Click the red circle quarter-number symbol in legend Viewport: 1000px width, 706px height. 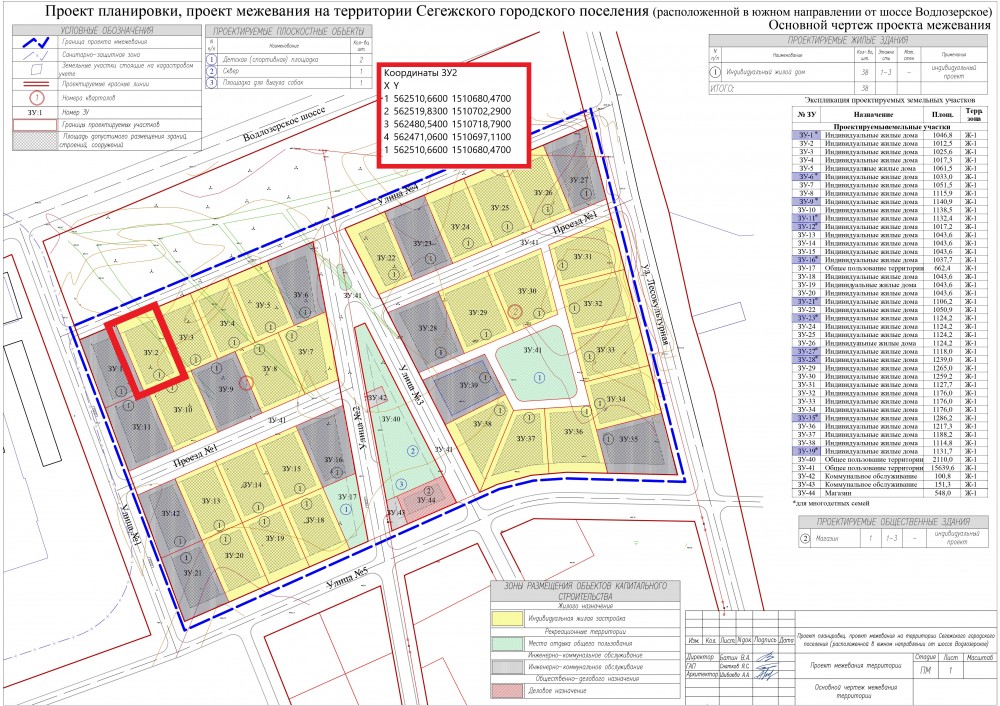tap(36, 98)
